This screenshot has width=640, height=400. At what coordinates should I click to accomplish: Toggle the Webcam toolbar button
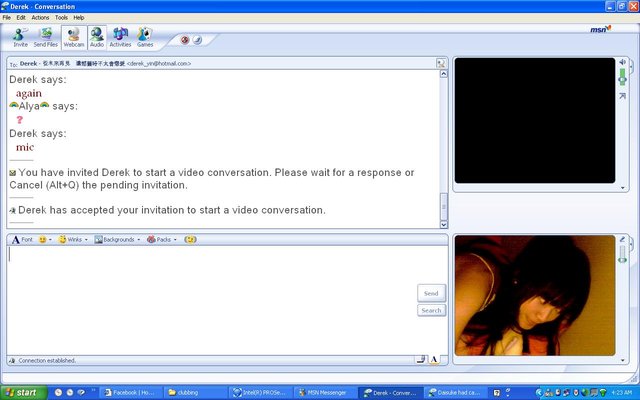pos(73,37)
